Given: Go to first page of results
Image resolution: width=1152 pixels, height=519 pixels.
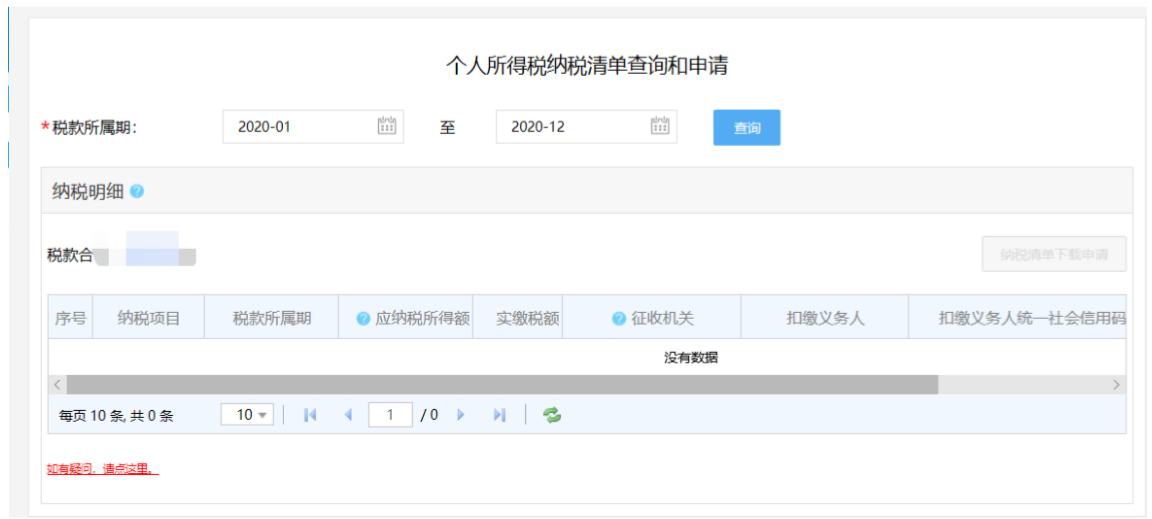Looking at the screenshot, I should click(310, 415).
